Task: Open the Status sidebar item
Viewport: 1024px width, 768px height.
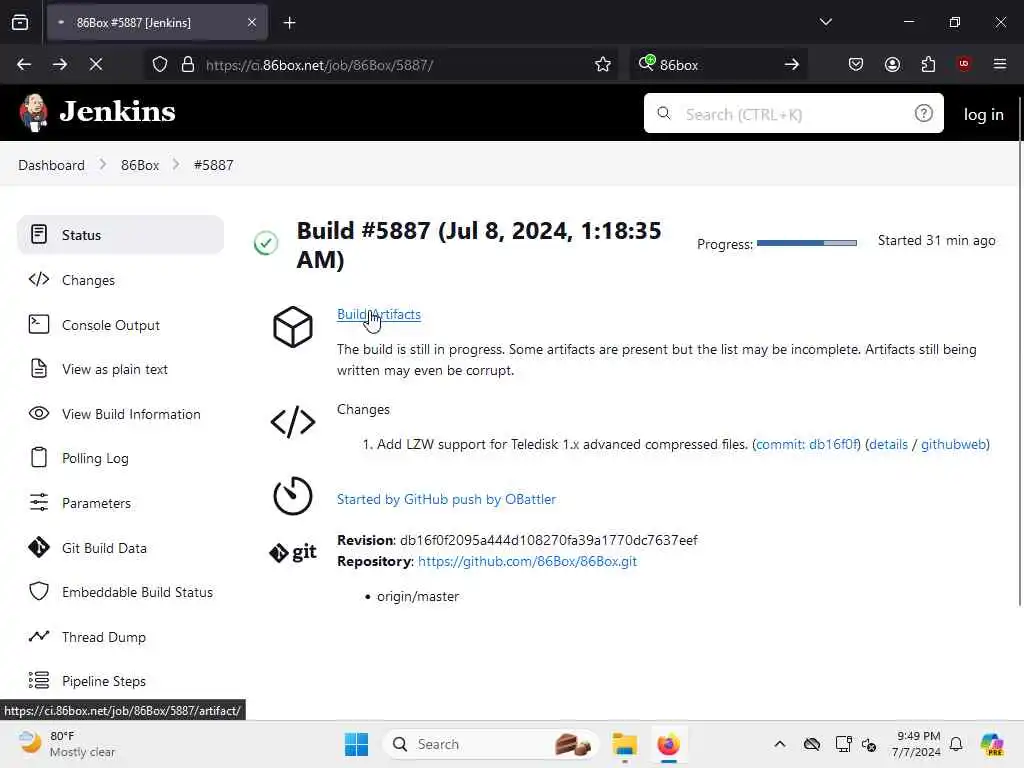Action: coord(120,234)
